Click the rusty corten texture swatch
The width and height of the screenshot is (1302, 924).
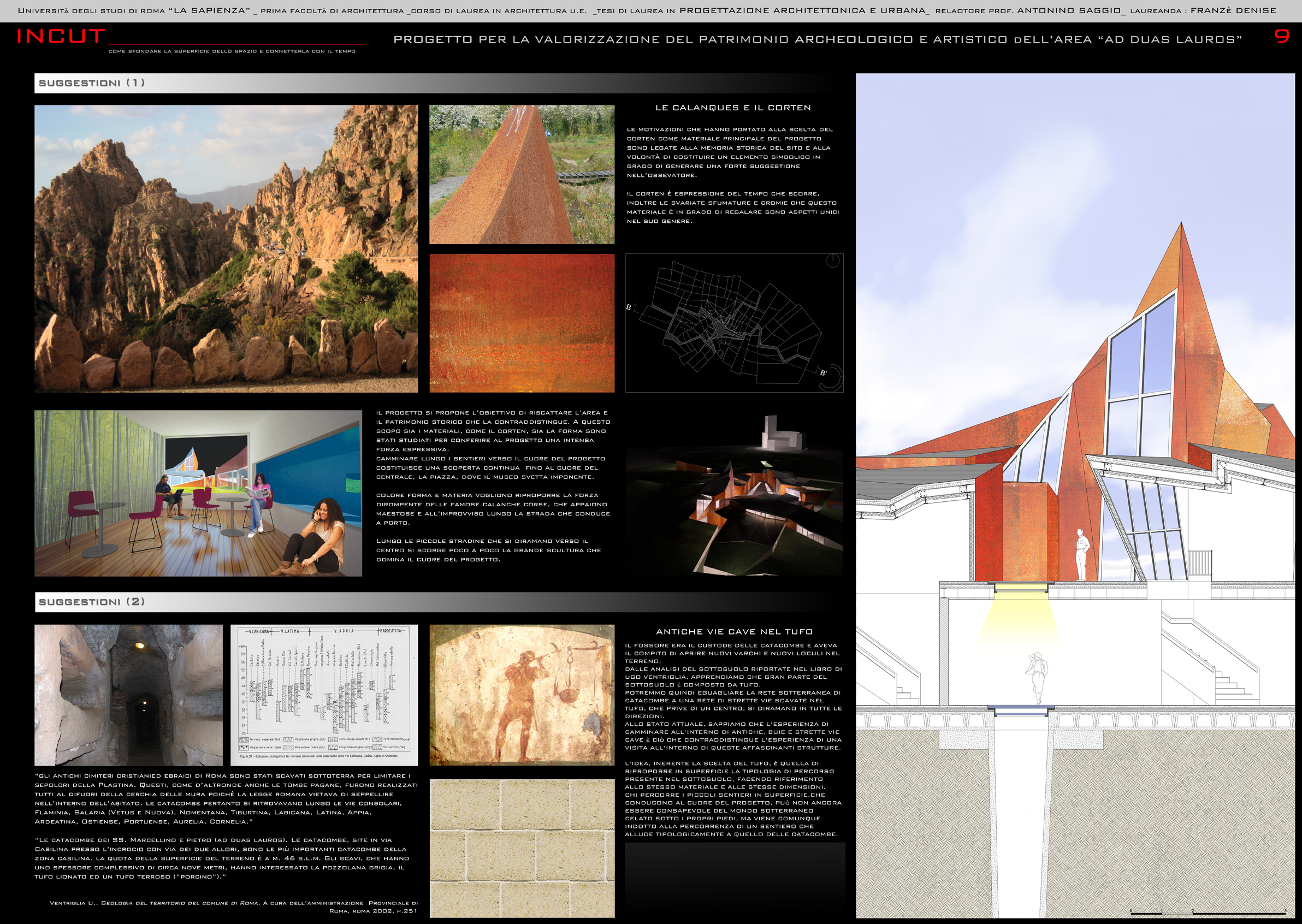click(x=521, y=323)
